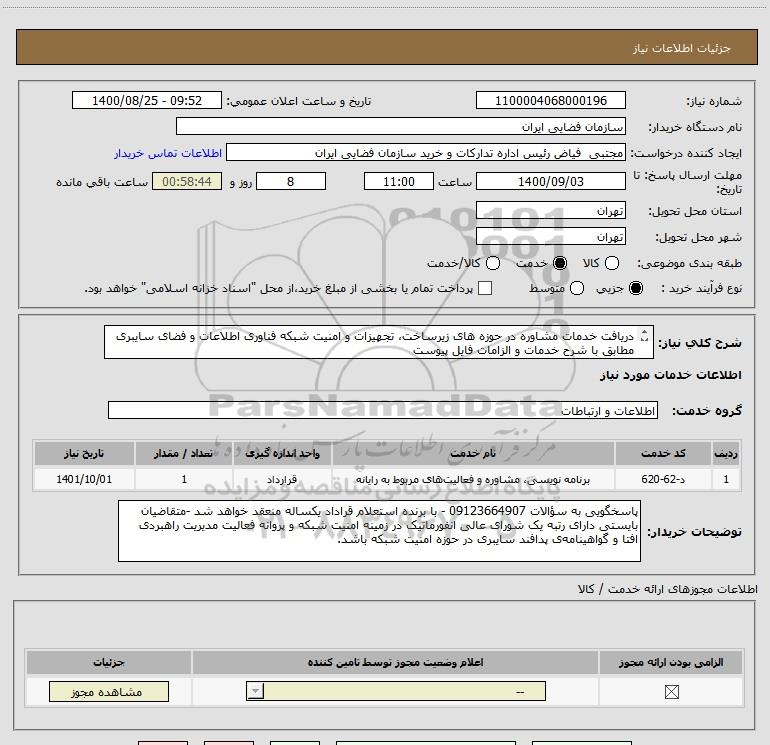
Task: Click the deadline time field 11:00
Action: (x=399, y=181)
